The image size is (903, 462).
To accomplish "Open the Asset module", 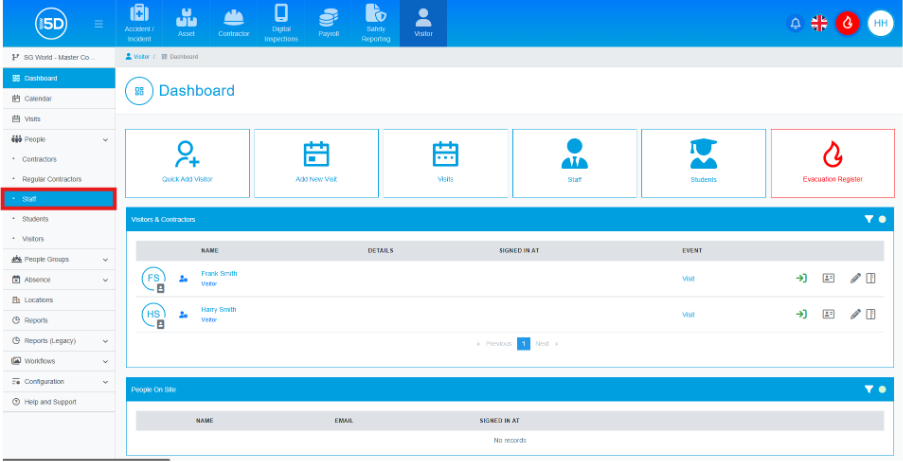I will click(x=186, y=24).
